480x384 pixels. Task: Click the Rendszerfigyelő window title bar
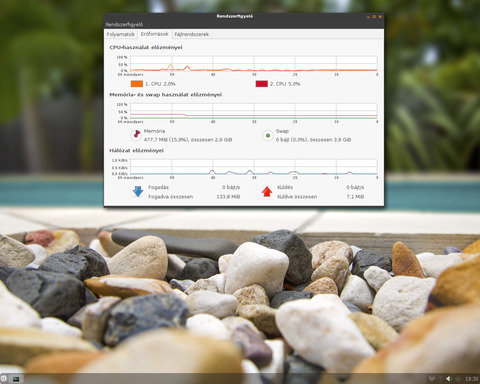[x=234, y=16]
